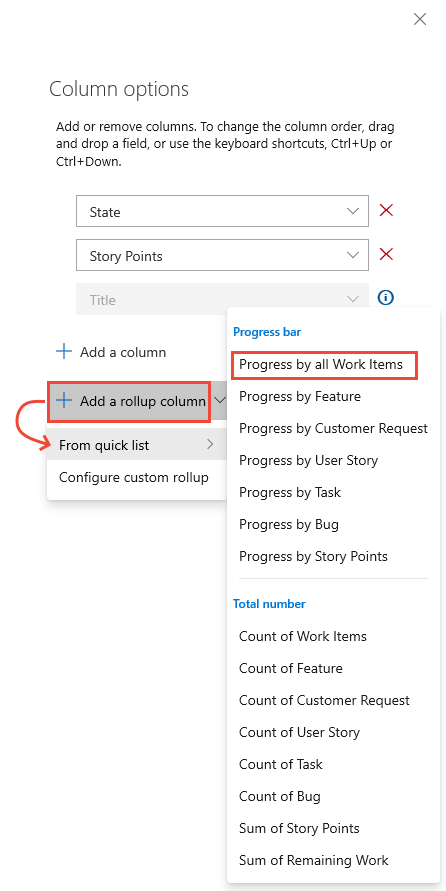Expand the rollup column split-button arrow

click(219, 401)
